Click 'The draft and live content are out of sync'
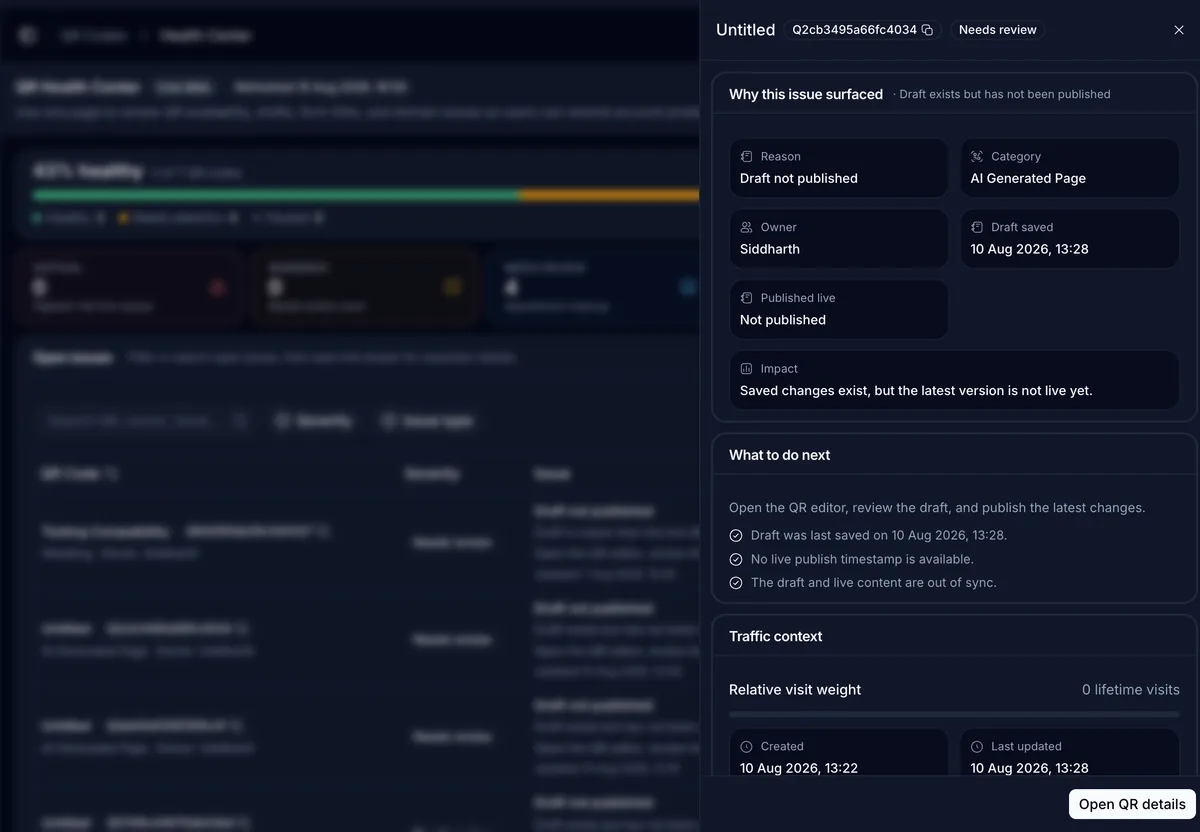This screenshot has height=832, width=1200. click(874, 583)
